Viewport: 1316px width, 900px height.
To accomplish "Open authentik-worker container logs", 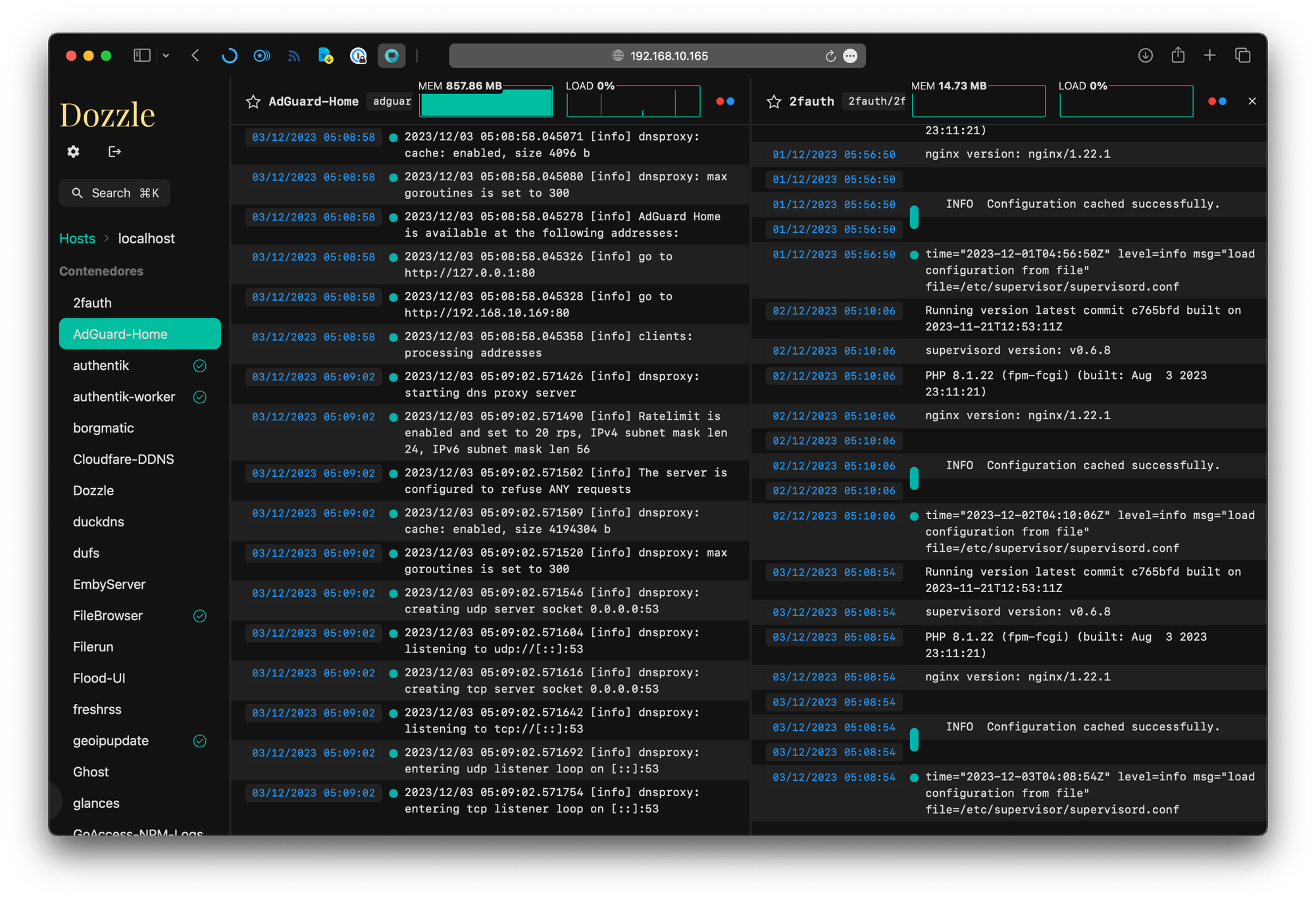I will 139,397.
